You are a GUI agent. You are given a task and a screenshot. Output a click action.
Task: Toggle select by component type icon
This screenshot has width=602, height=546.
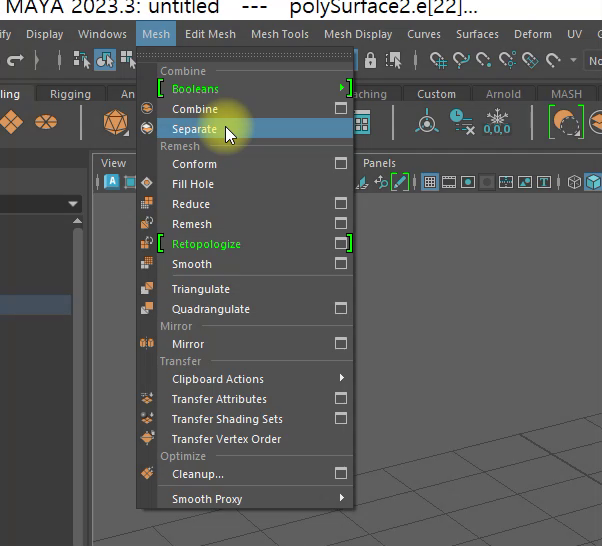[x=128, y=60]
